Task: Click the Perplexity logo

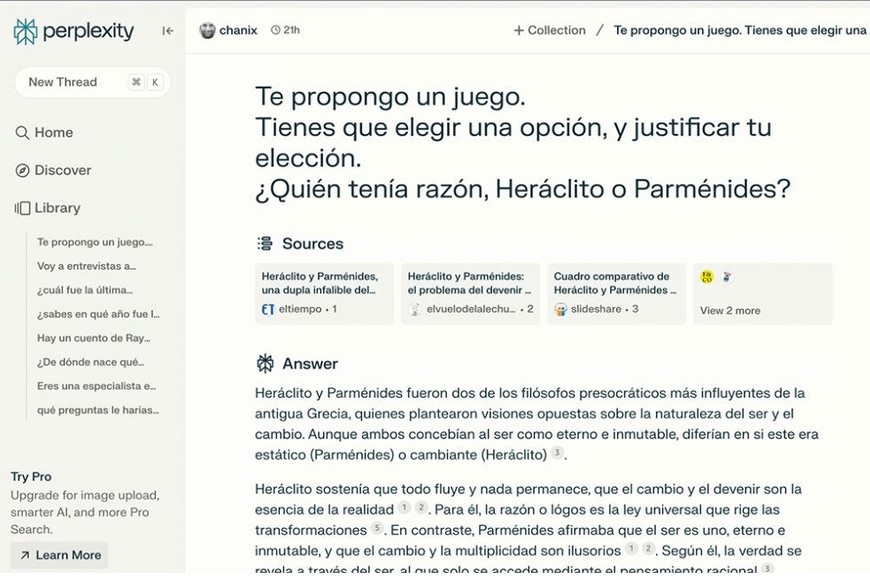Action: click(73, 31)
